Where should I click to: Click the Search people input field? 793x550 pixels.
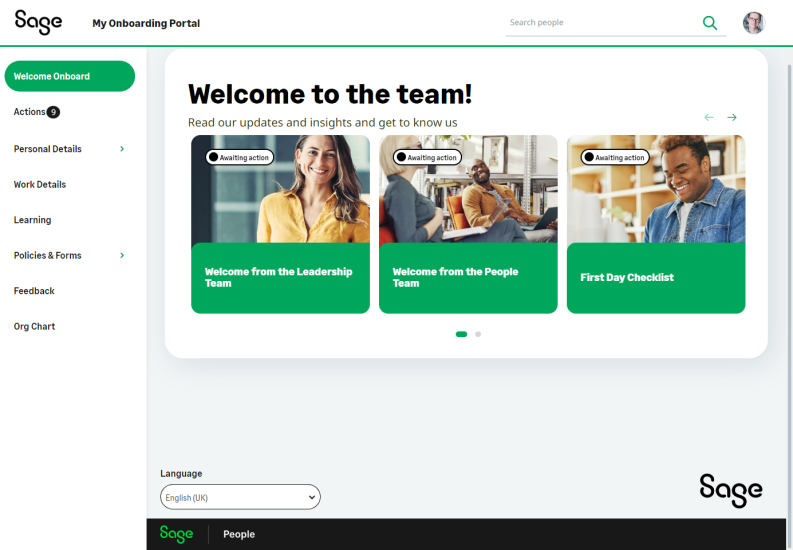[600, 23]
